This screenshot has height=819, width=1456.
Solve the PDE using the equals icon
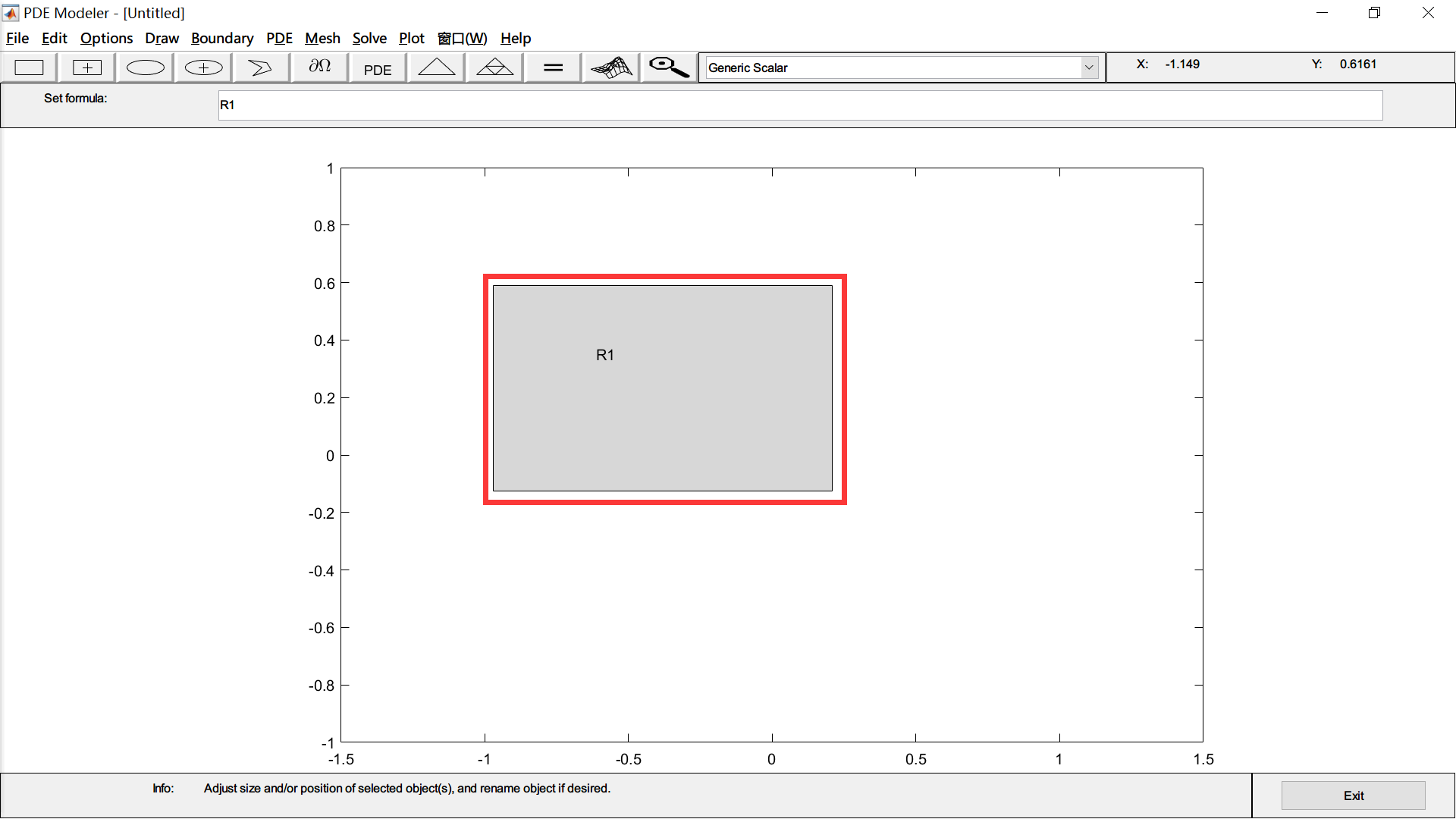point(552,67)
